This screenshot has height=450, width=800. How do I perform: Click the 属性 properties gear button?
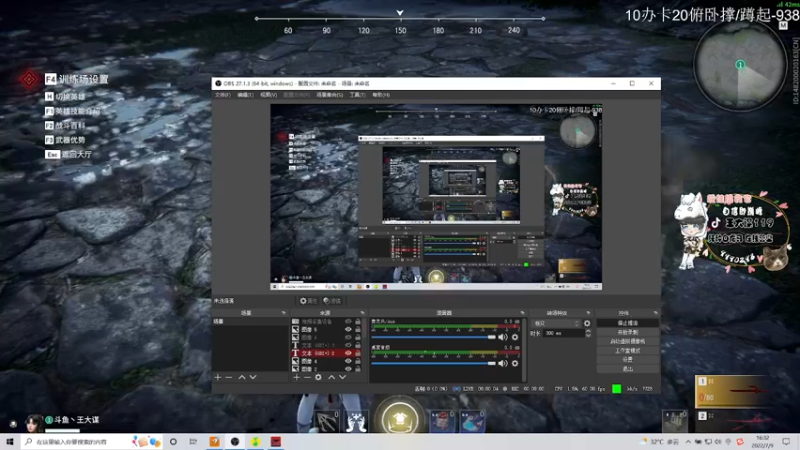click(x=308, y=301)
